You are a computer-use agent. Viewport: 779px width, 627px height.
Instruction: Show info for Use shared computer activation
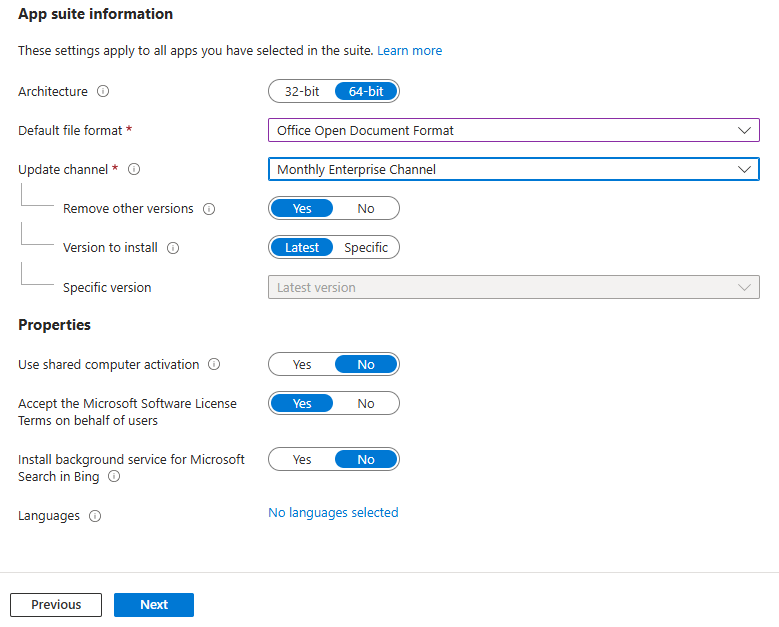pyautogui.click(x=214, y=364)
